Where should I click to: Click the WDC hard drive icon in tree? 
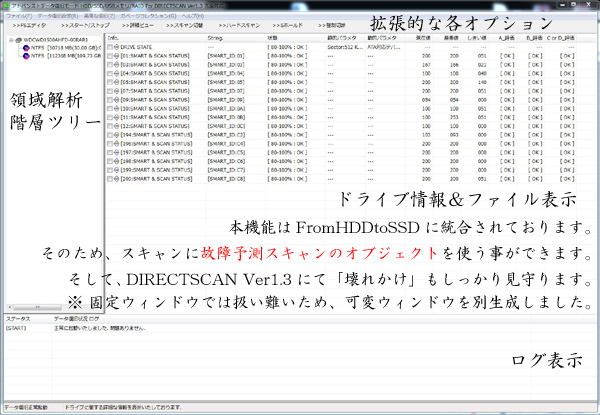pos(18,40)
